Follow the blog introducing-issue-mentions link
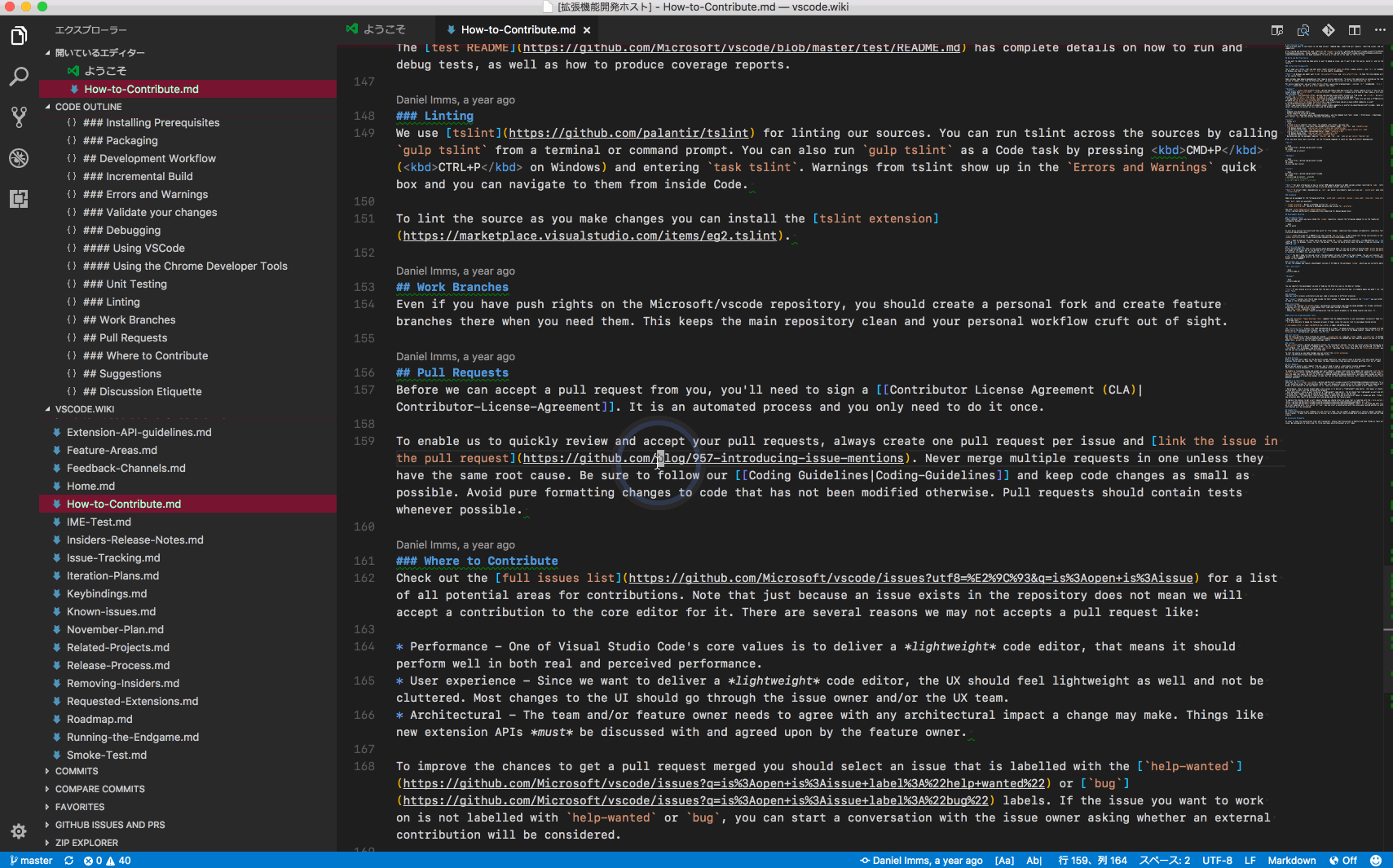 (713, 458)
